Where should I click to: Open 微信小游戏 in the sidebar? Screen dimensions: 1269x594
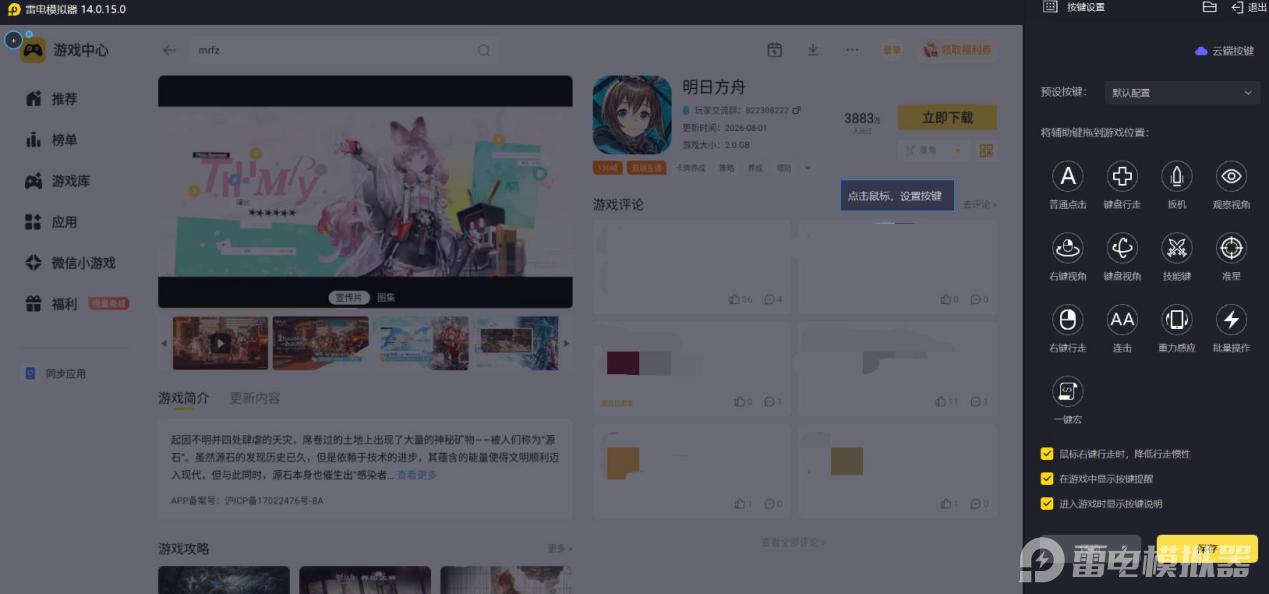coord(70,263)
